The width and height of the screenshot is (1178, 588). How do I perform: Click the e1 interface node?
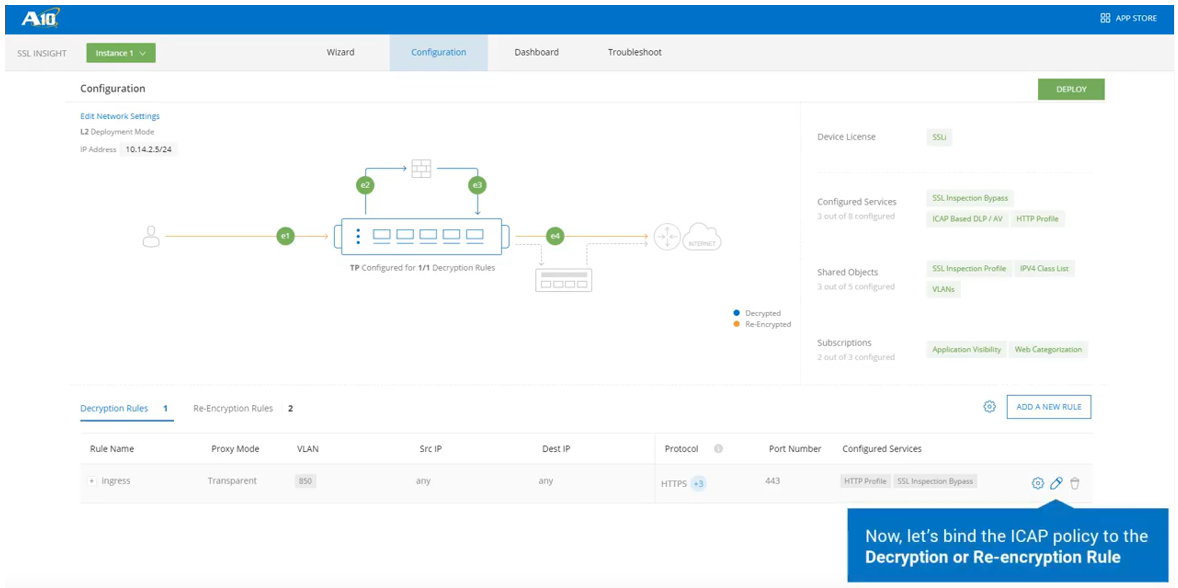tap(285, 236)
